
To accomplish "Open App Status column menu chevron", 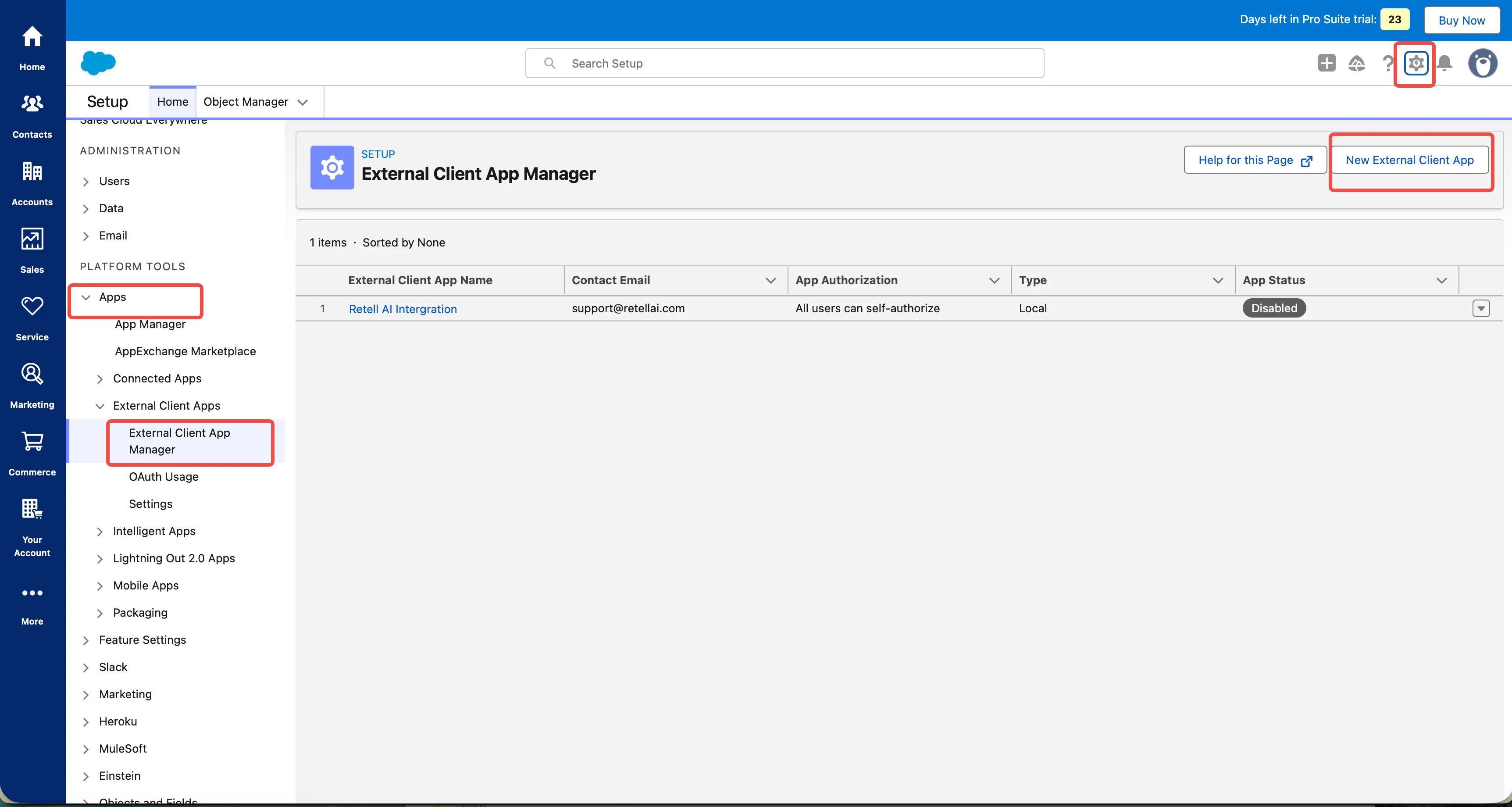I will click(1441, 281).
